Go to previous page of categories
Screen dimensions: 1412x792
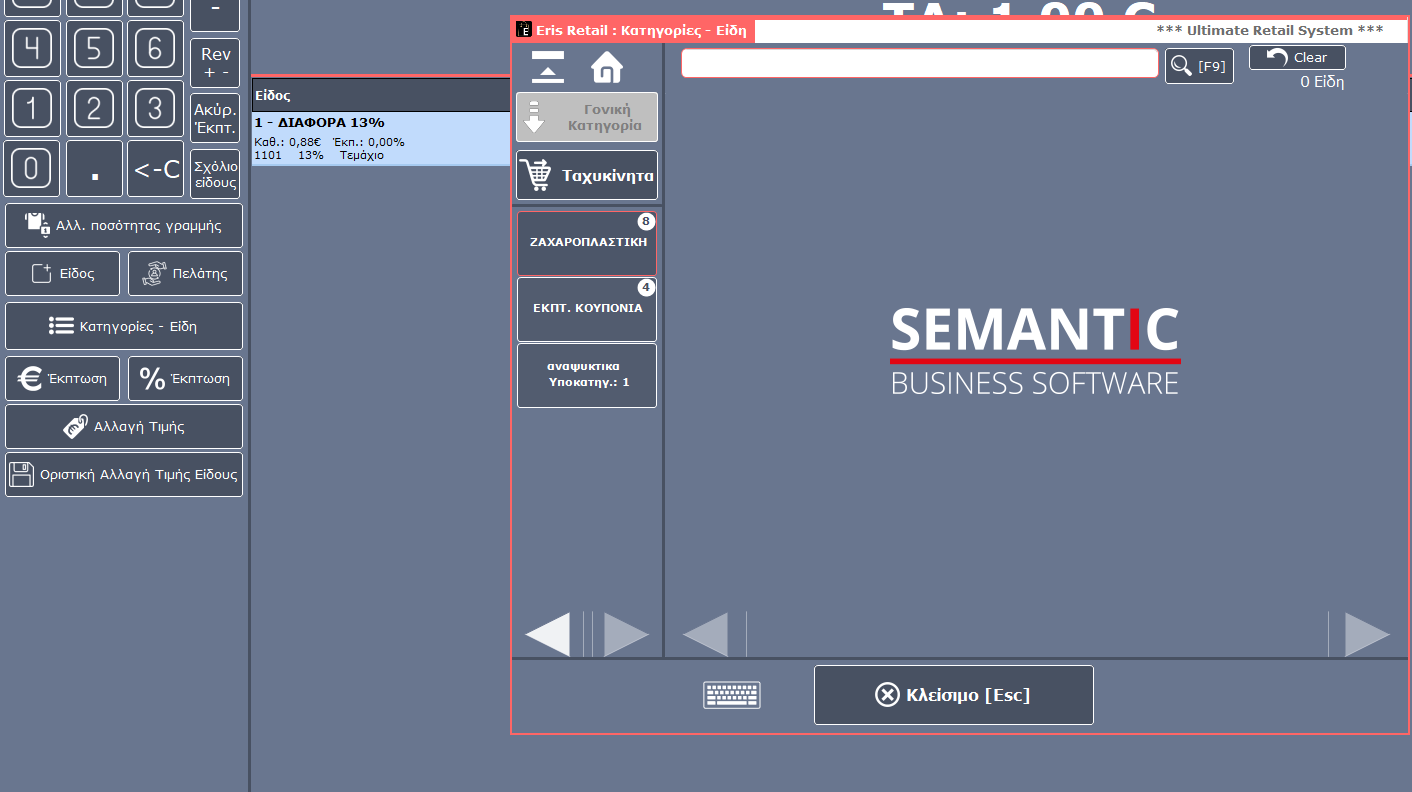point(548,634)
